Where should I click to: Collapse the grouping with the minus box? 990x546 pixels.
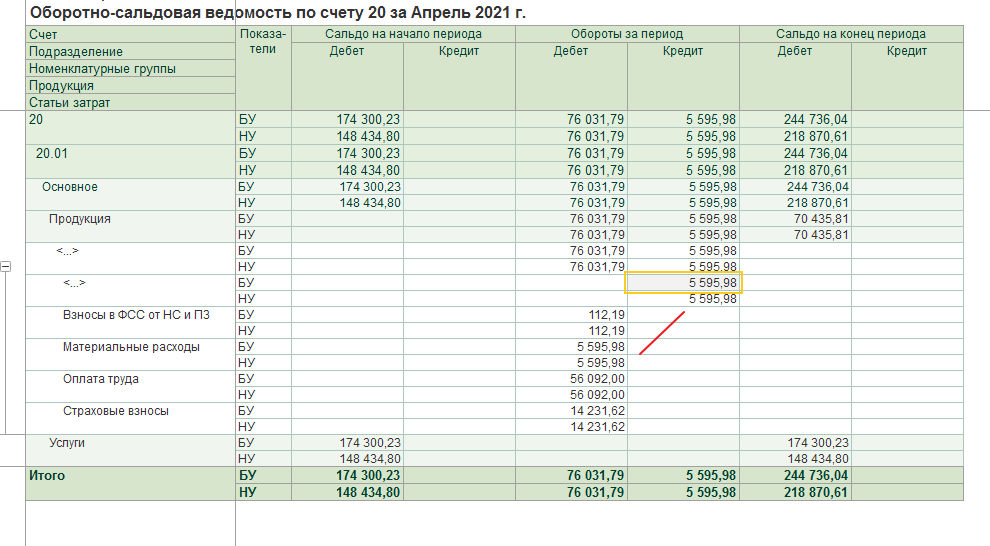(x=6, y=267)
